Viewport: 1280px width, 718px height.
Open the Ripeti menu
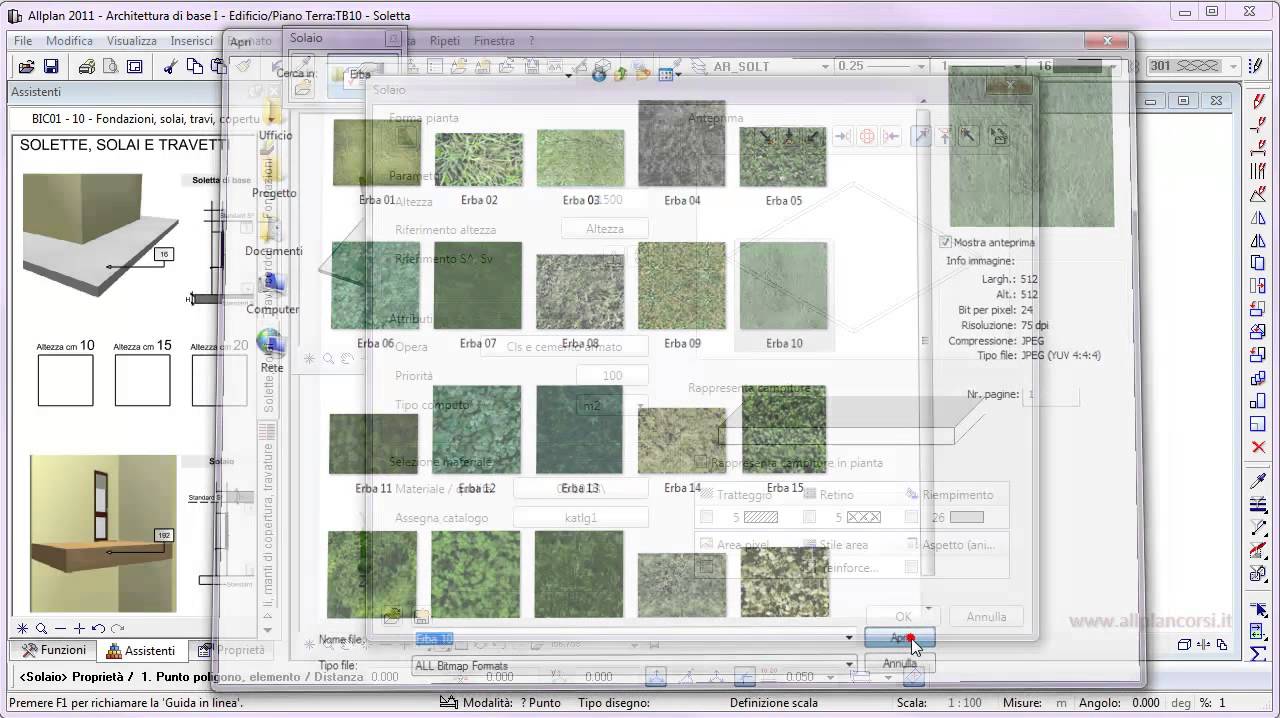pyautogui.click(x=445, y=41)
